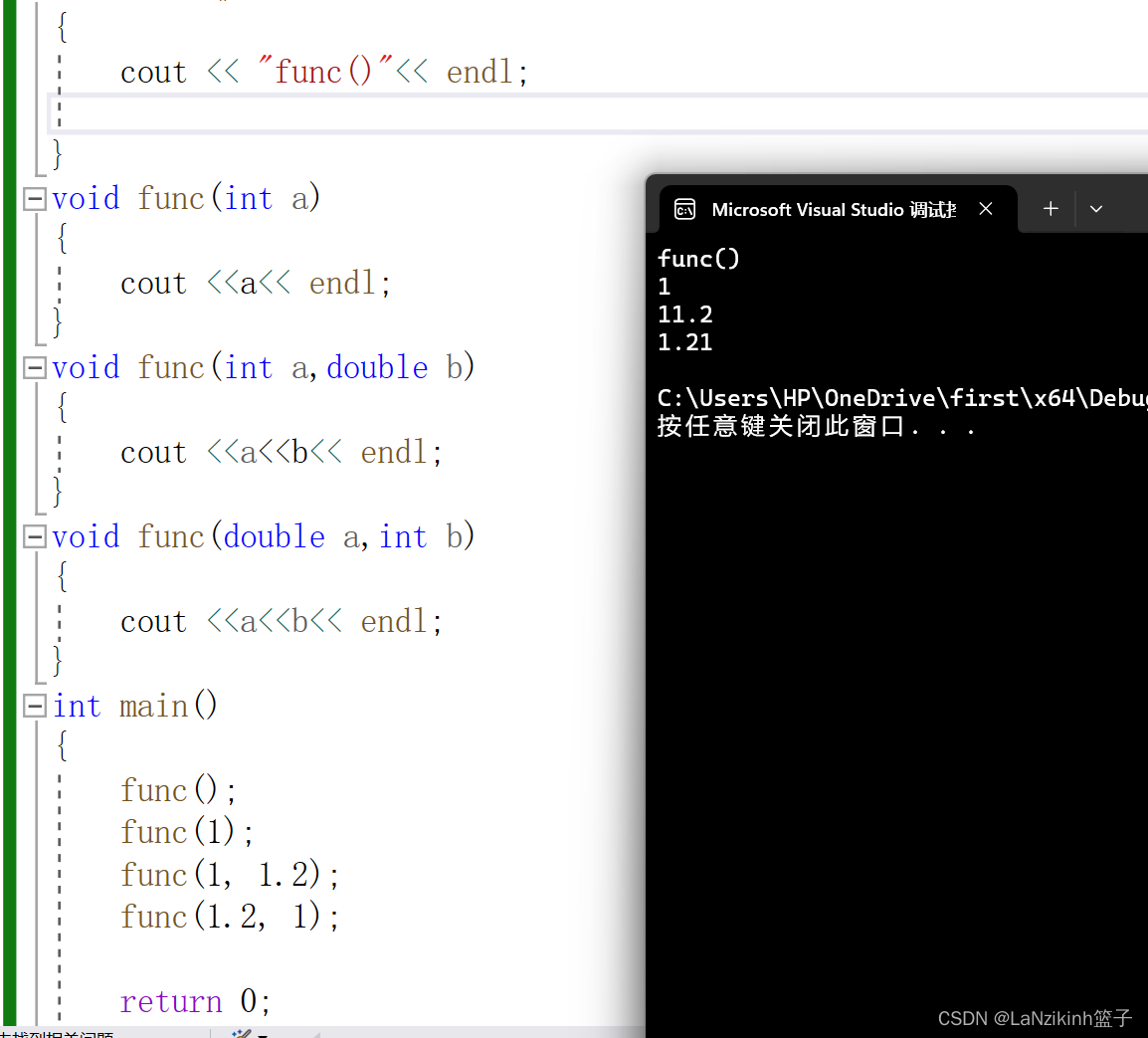Click the "func()" string literal in cout line
The height and width of the screenshot is (1038, 1148).
[x=326, y=72]
